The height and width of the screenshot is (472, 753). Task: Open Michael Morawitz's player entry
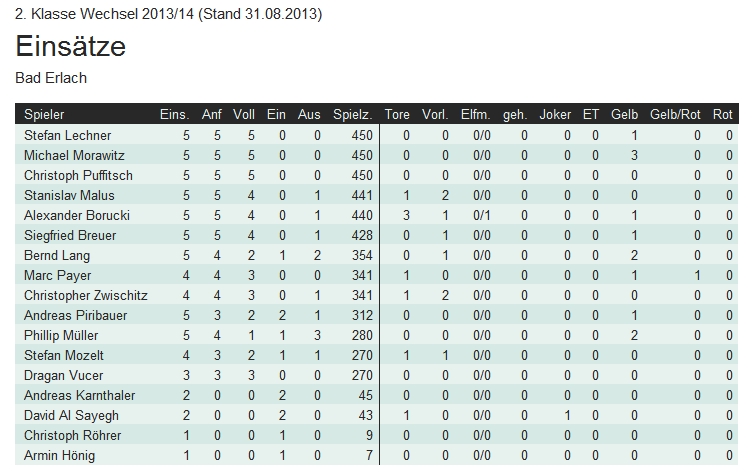74,155
